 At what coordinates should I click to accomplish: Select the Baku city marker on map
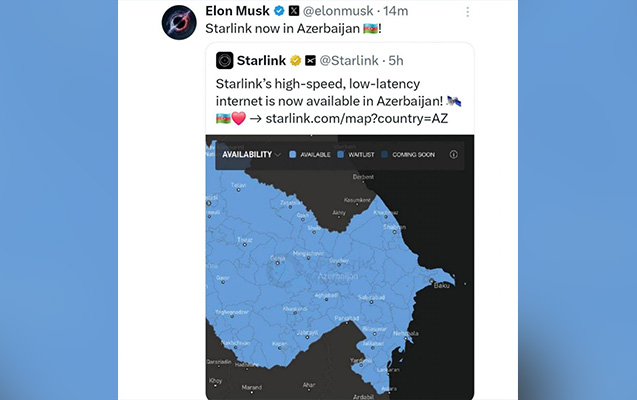(x=431, y=281)
